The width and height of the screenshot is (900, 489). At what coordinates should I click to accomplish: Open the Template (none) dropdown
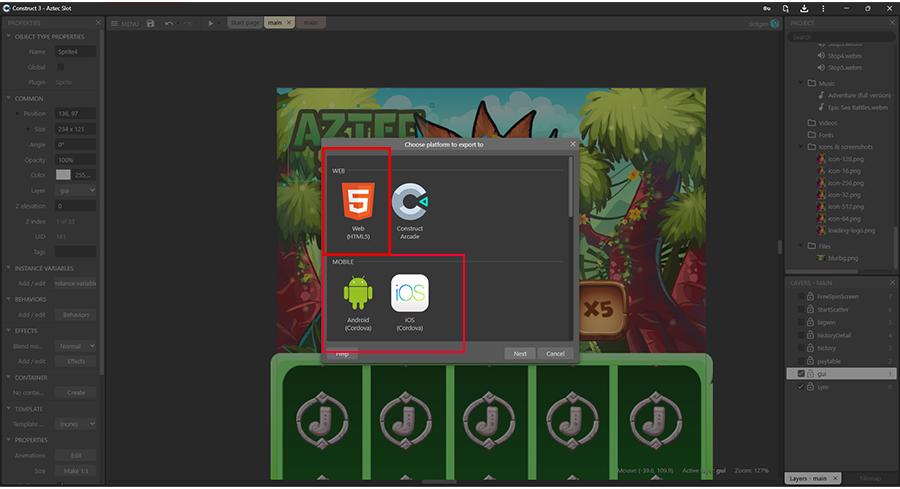tap(76, 424)
